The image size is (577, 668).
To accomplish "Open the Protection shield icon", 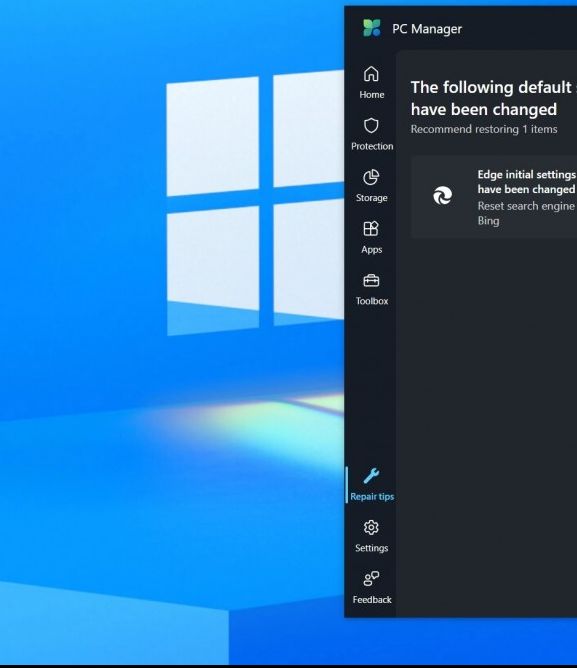I will (371, 126).
